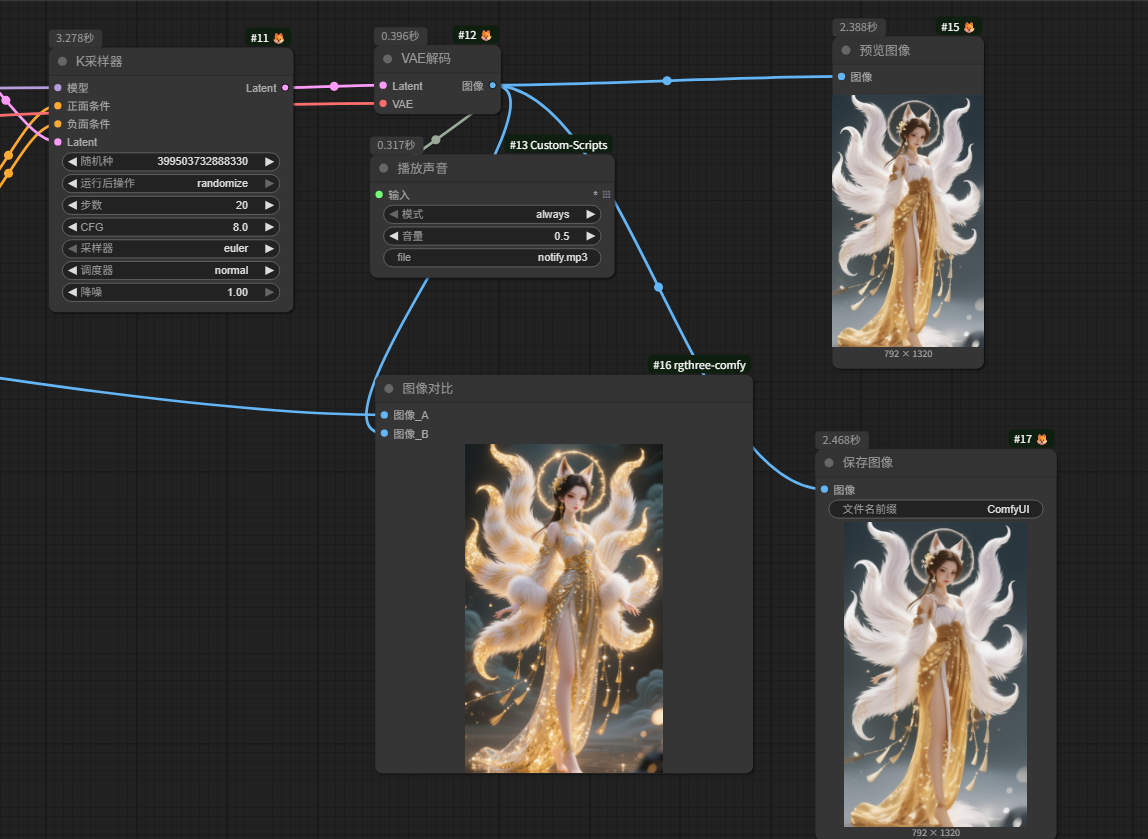Click the 2.388秒 timing label on 预览图像

(x=858, y=27)
